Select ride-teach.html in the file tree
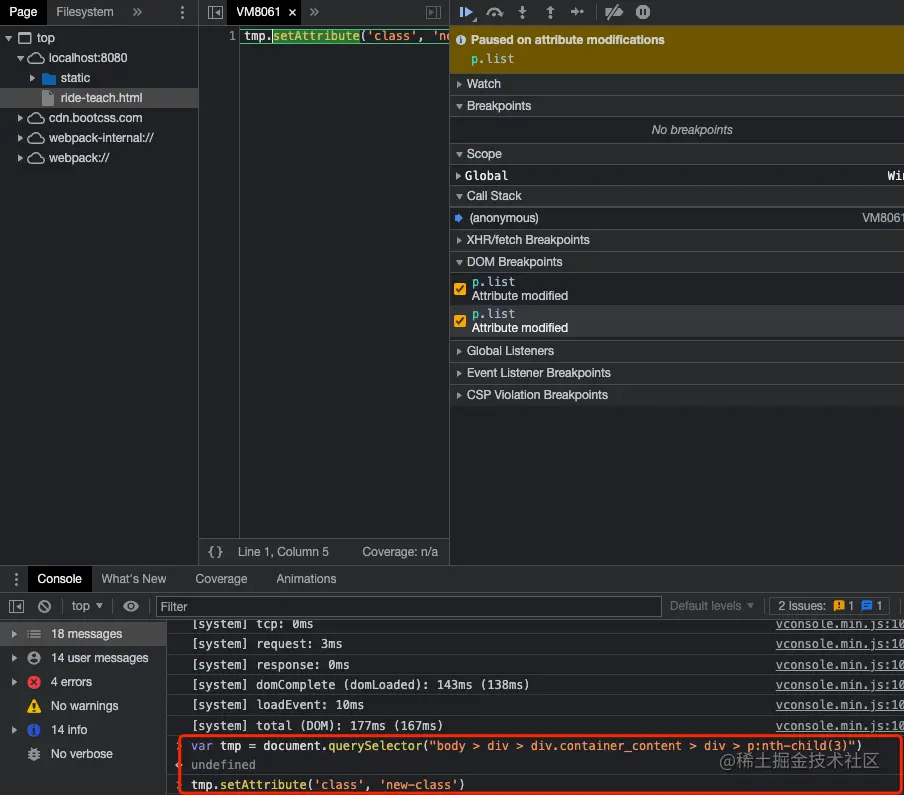 (x=99, y=98)
